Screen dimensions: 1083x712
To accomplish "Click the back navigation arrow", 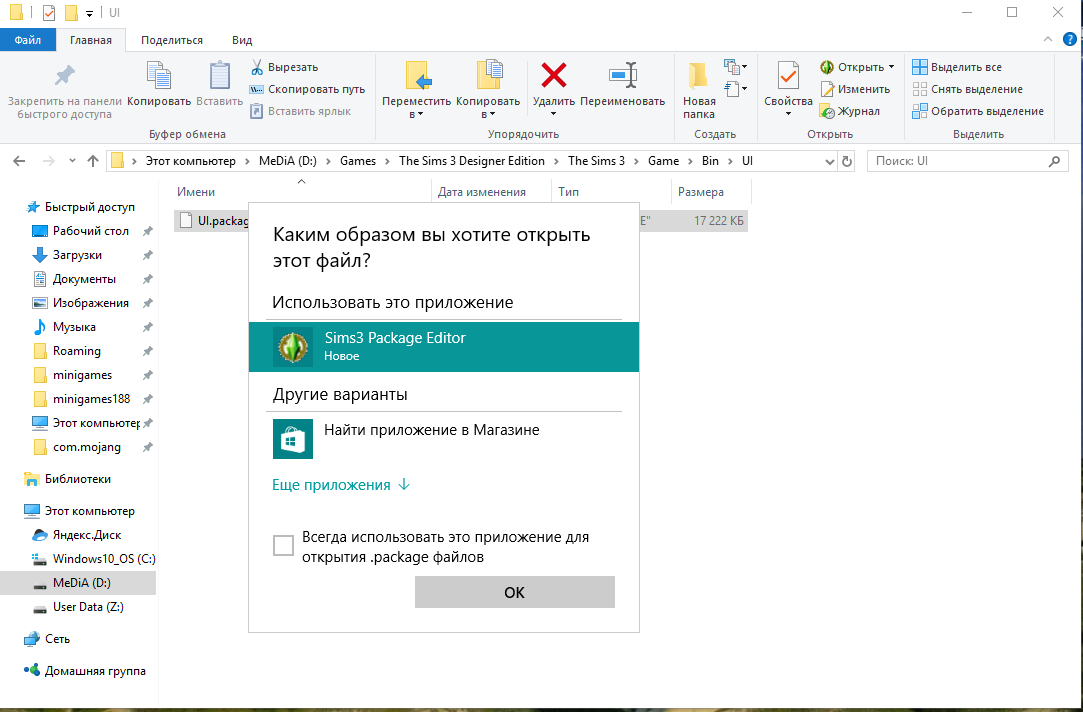I will click(x=19, y=161).
